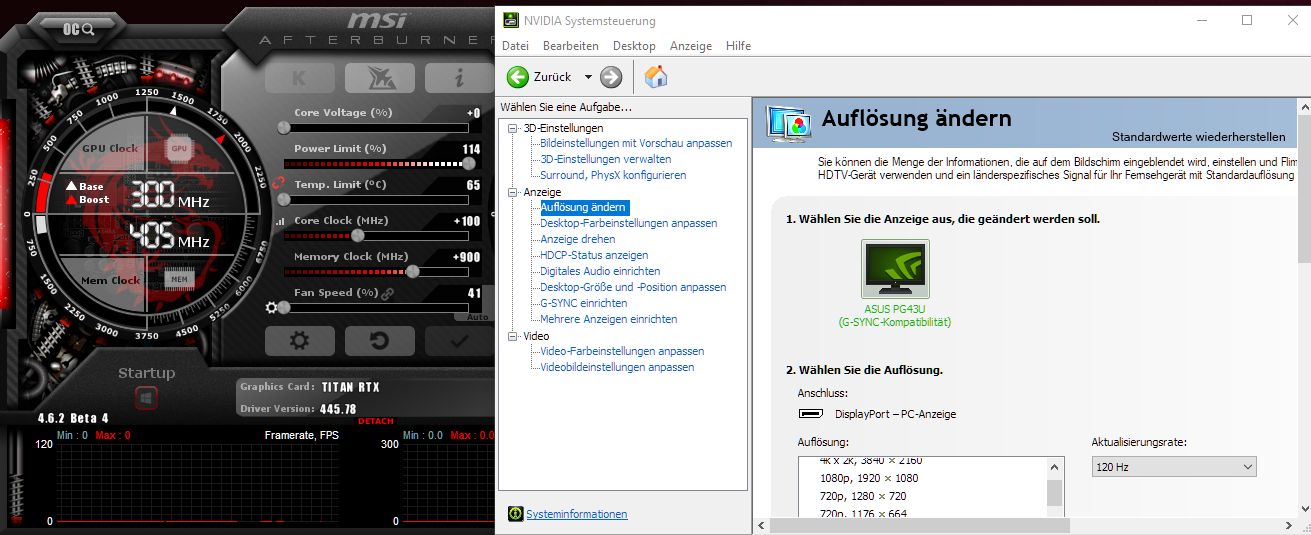Open the Bearbeiten menu
This screenshot has width=1311, height=535.
570,46
